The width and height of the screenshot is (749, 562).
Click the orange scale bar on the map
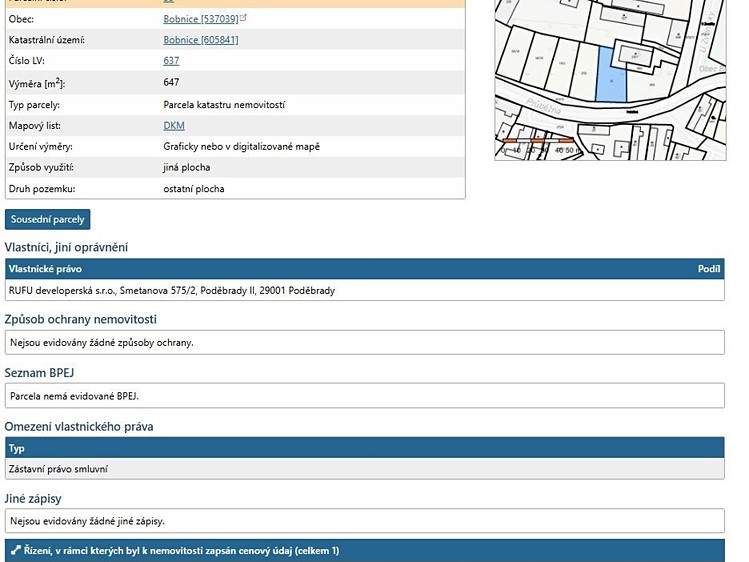[538, 140]
